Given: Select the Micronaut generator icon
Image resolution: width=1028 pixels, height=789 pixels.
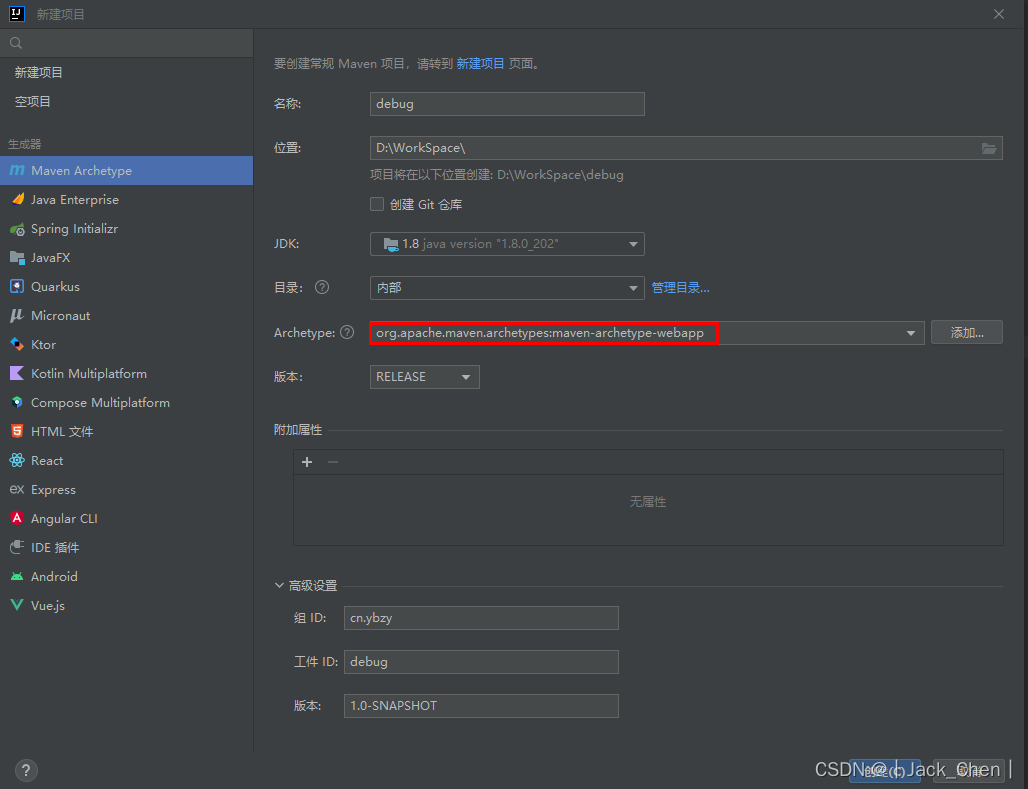Looking at the screenshot, I should tap(18, 315).
